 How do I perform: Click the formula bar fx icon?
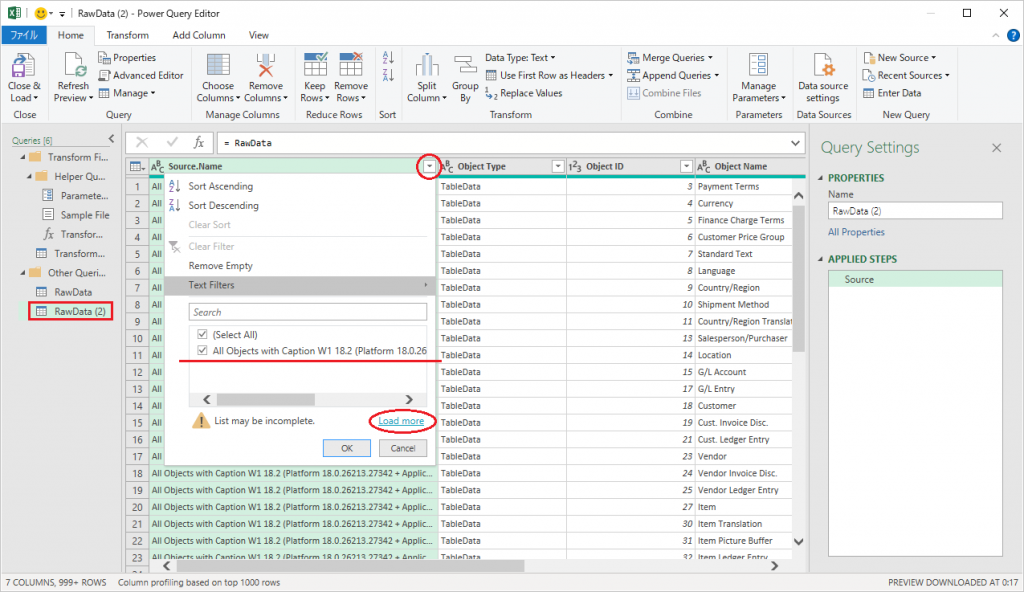click(199, 142)
